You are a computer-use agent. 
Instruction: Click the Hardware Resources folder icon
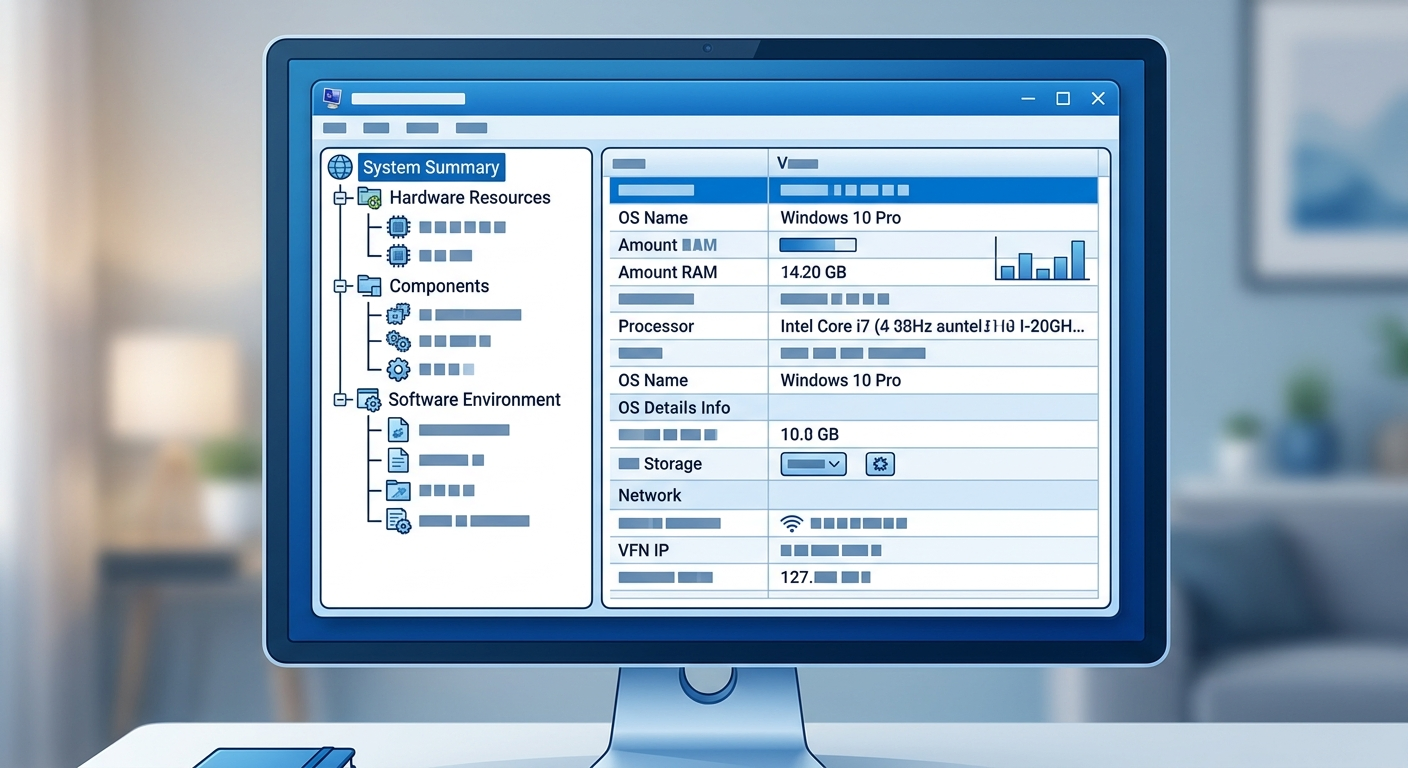(370, 198)
